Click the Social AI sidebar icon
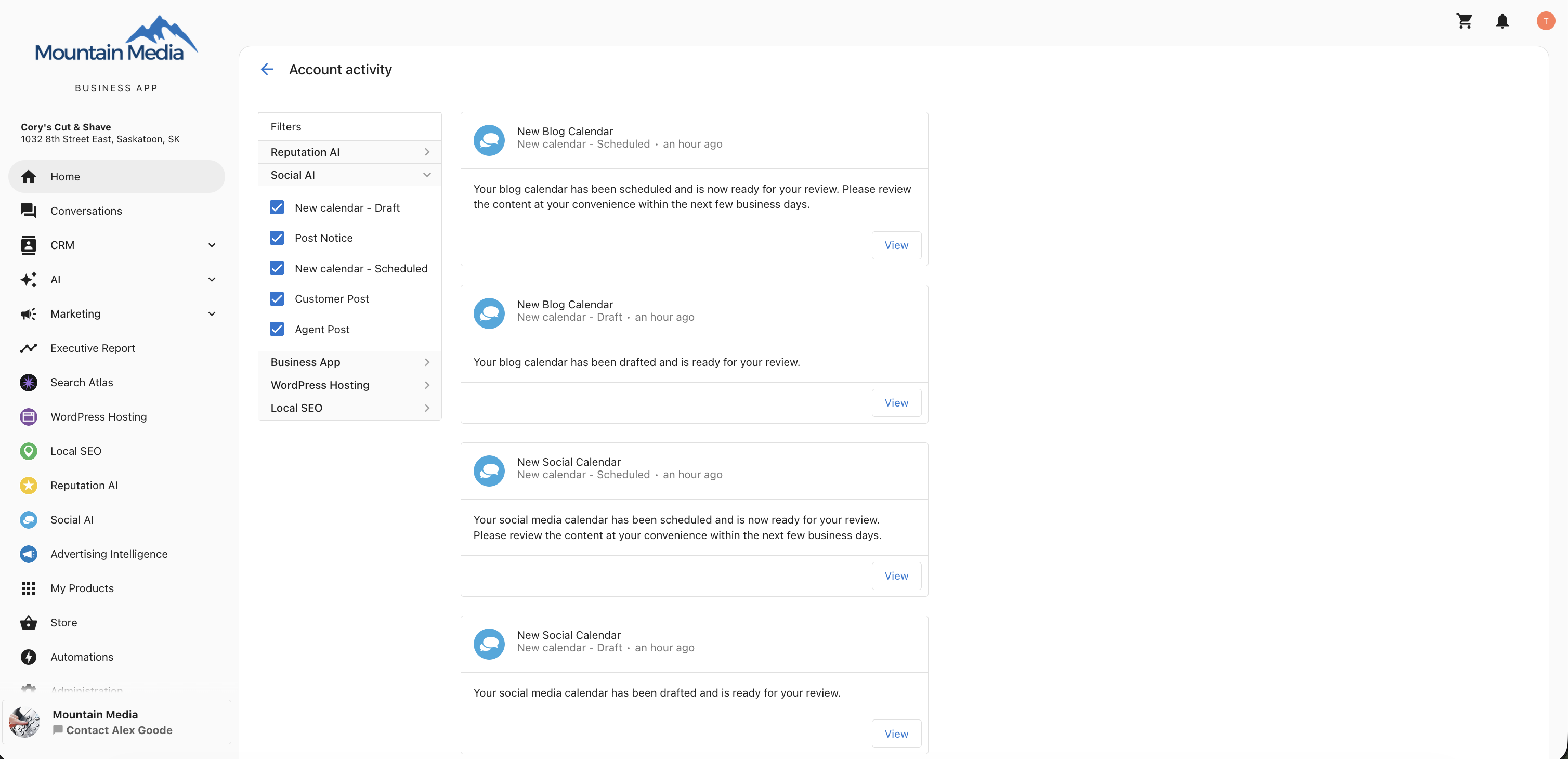The image size is (1568, 759). tap(29, 520)
